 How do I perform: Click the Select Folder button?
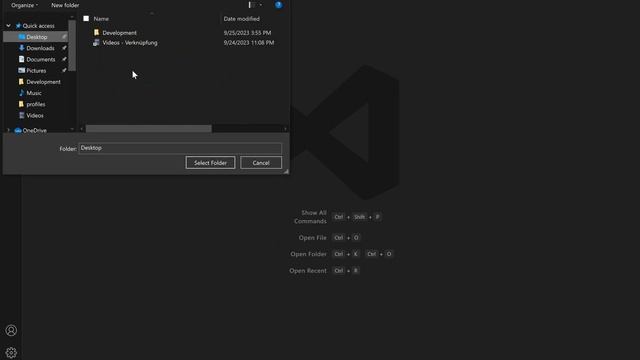point(210,163)
